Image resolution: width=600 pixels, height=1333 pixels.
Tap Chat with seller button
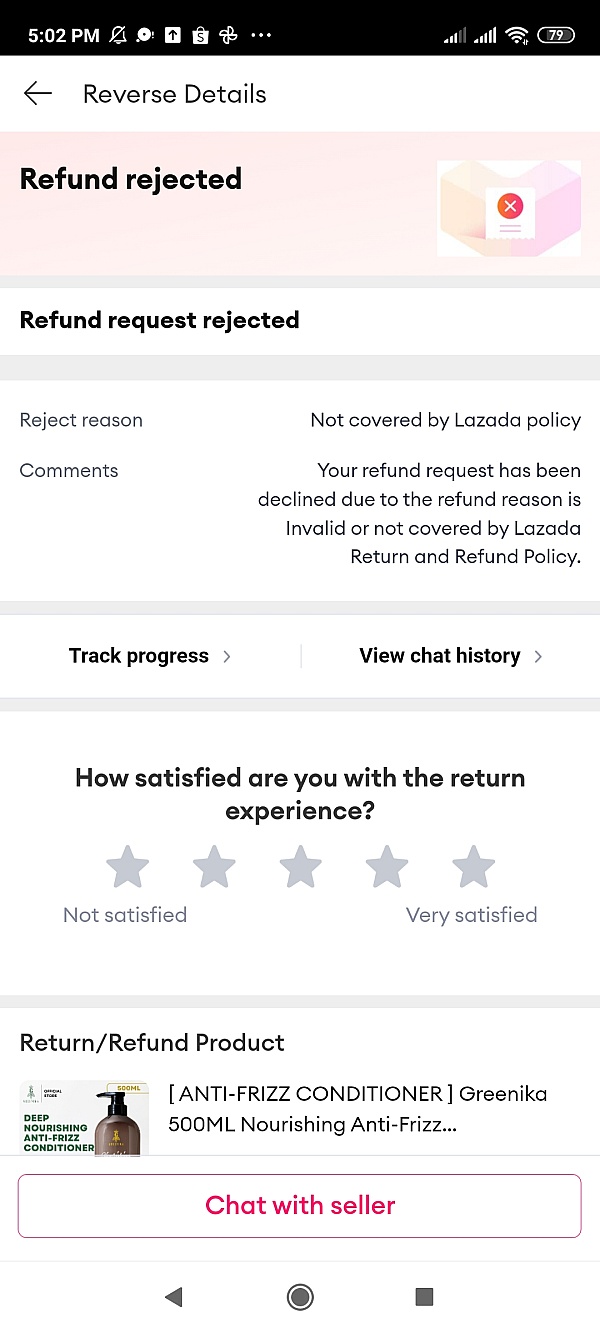point(300,1205)
